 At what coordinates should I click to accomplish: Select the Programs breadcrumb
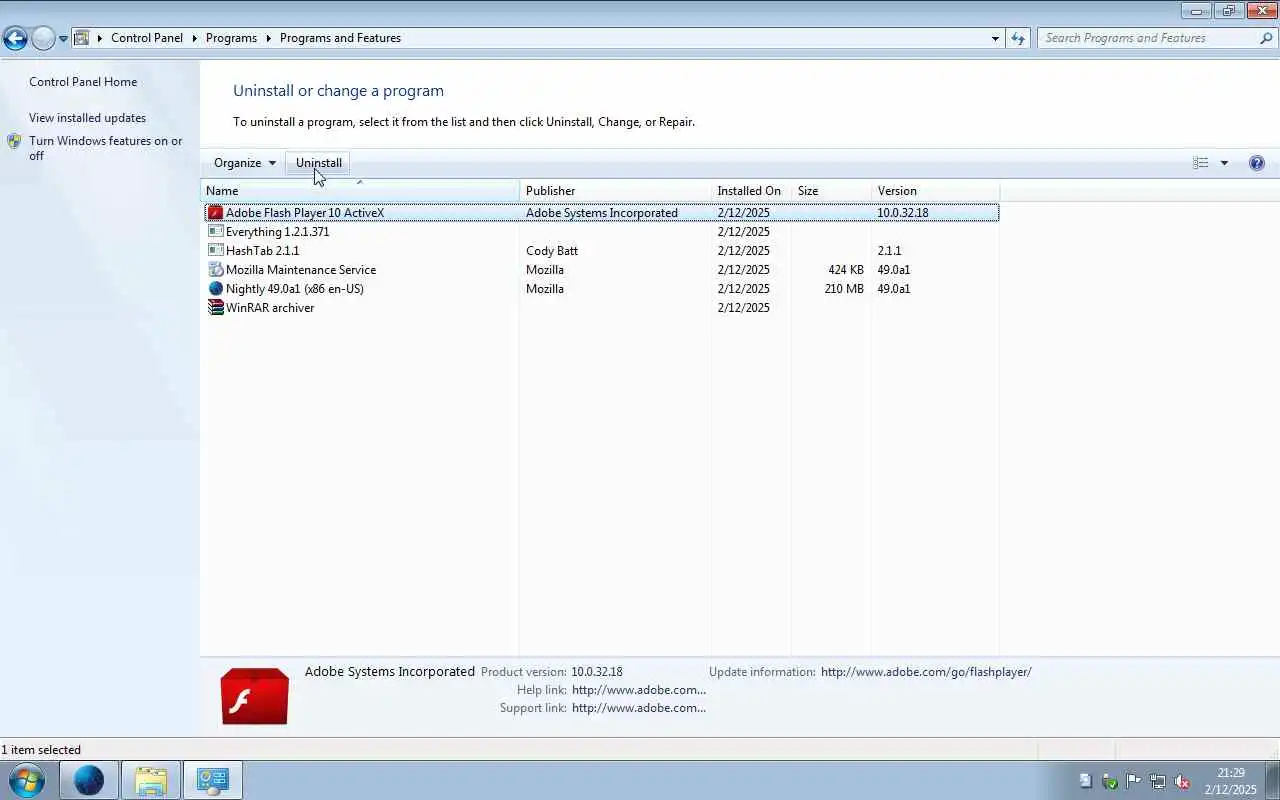tap(231, 38)
